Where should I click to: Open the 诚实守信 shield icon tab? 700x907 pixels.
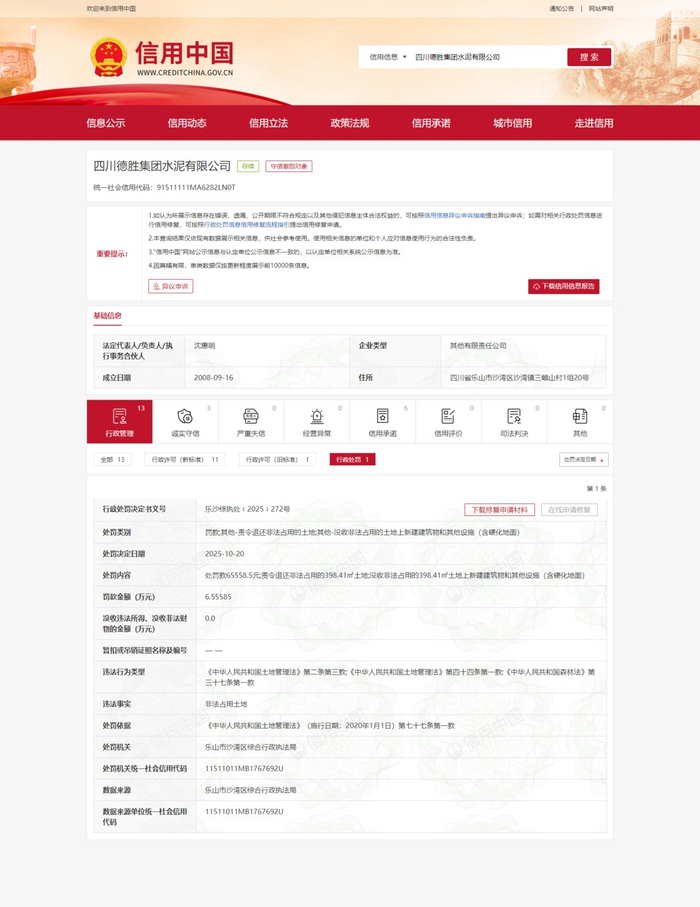click(x=185, y=422)
